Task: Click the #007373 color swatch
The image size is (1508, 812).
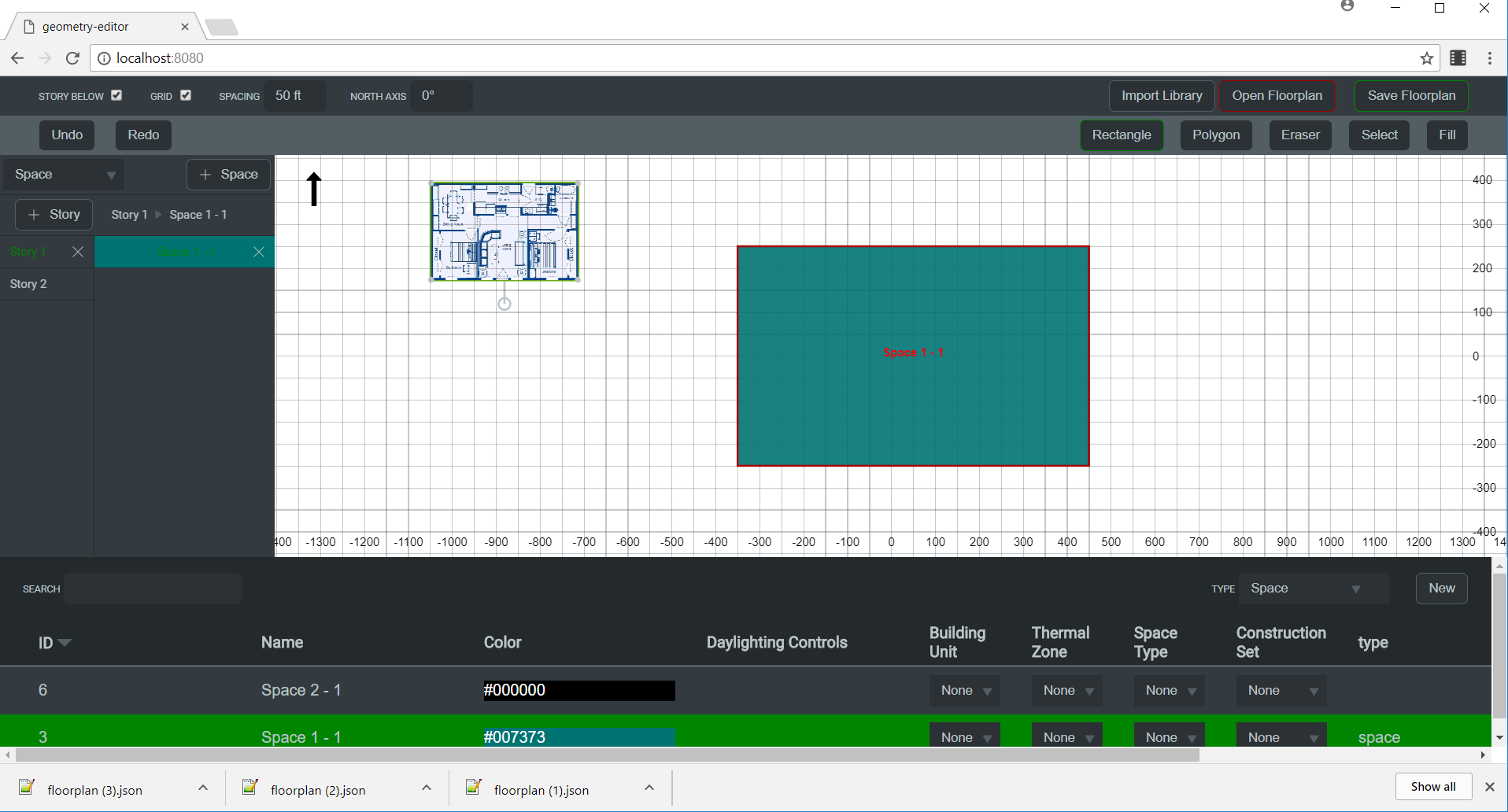Action: click(578, 736)
